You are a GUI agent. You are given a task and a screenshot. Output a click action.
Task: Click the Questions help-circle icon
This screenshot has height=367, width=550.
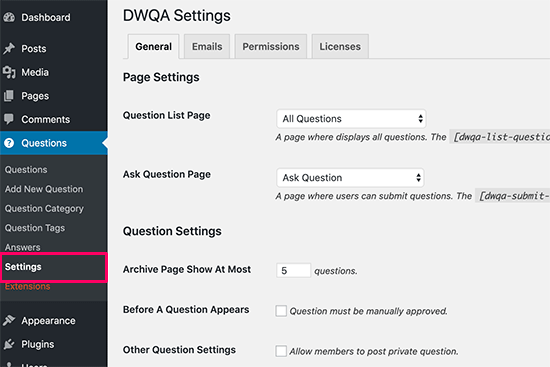point(9,143)
